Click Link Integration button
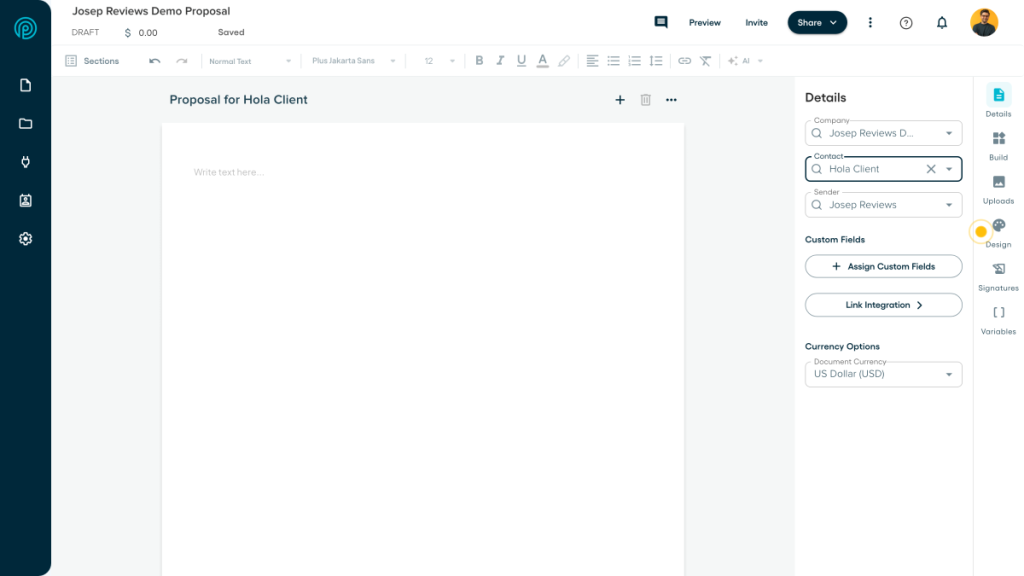 pyautogui.click(x=884, y=305)
